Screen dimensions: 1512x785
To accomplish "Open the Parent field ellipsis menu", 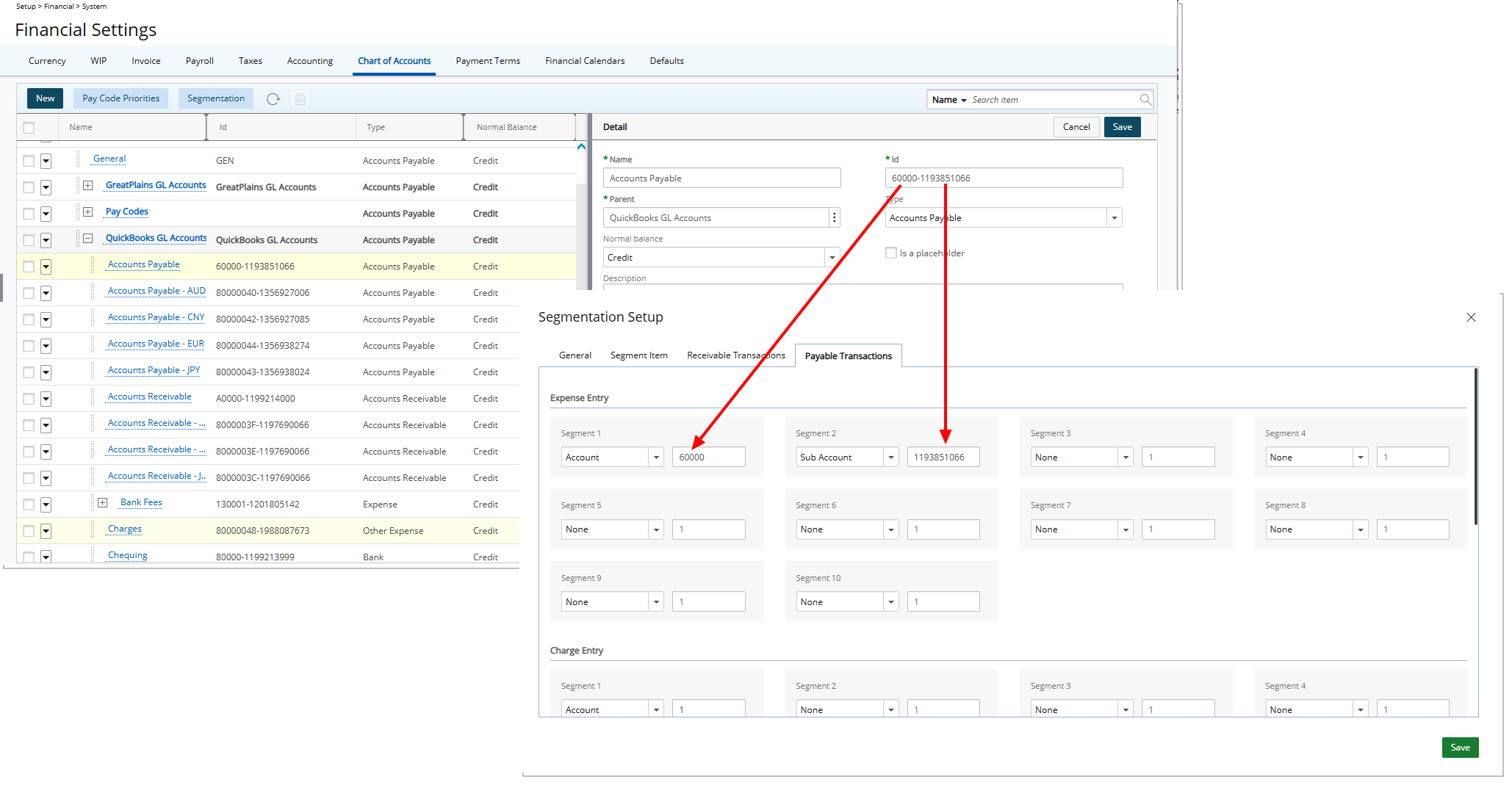I will coord(834,218).
